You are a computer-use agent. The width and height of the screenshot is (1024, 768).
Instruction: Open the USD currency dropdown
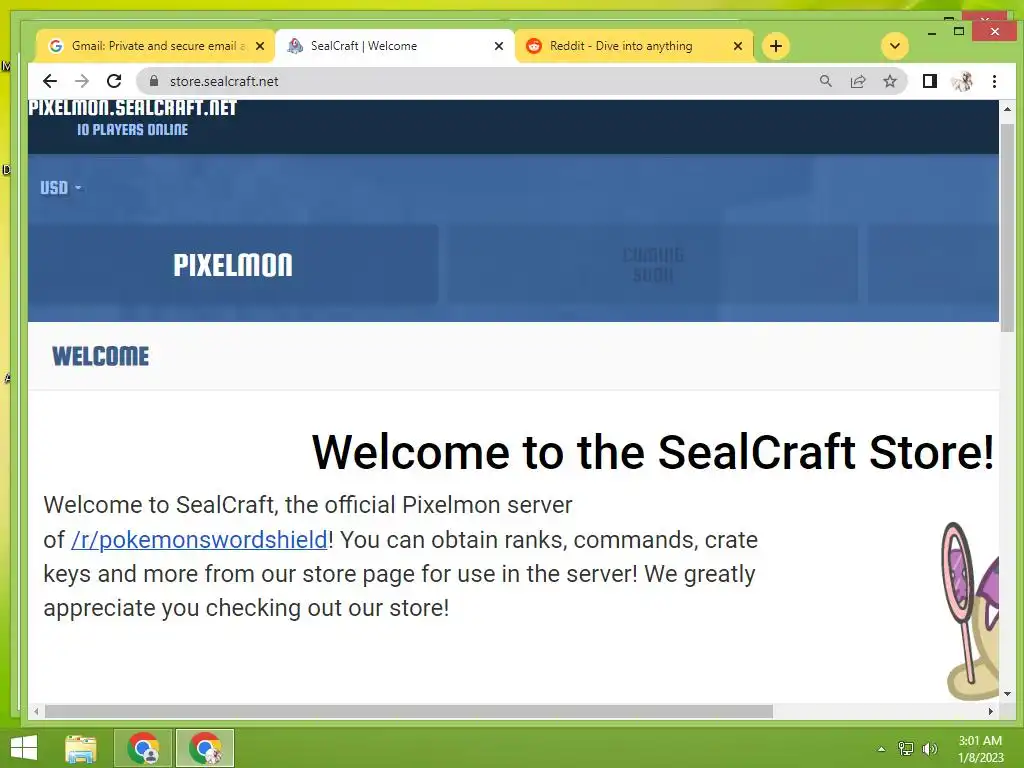tap(60, 187)
